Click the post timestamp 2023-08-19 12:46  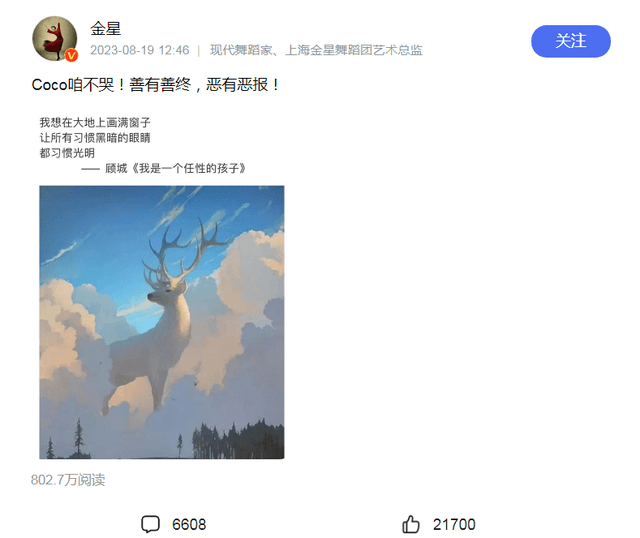click(x=140, y=50)
